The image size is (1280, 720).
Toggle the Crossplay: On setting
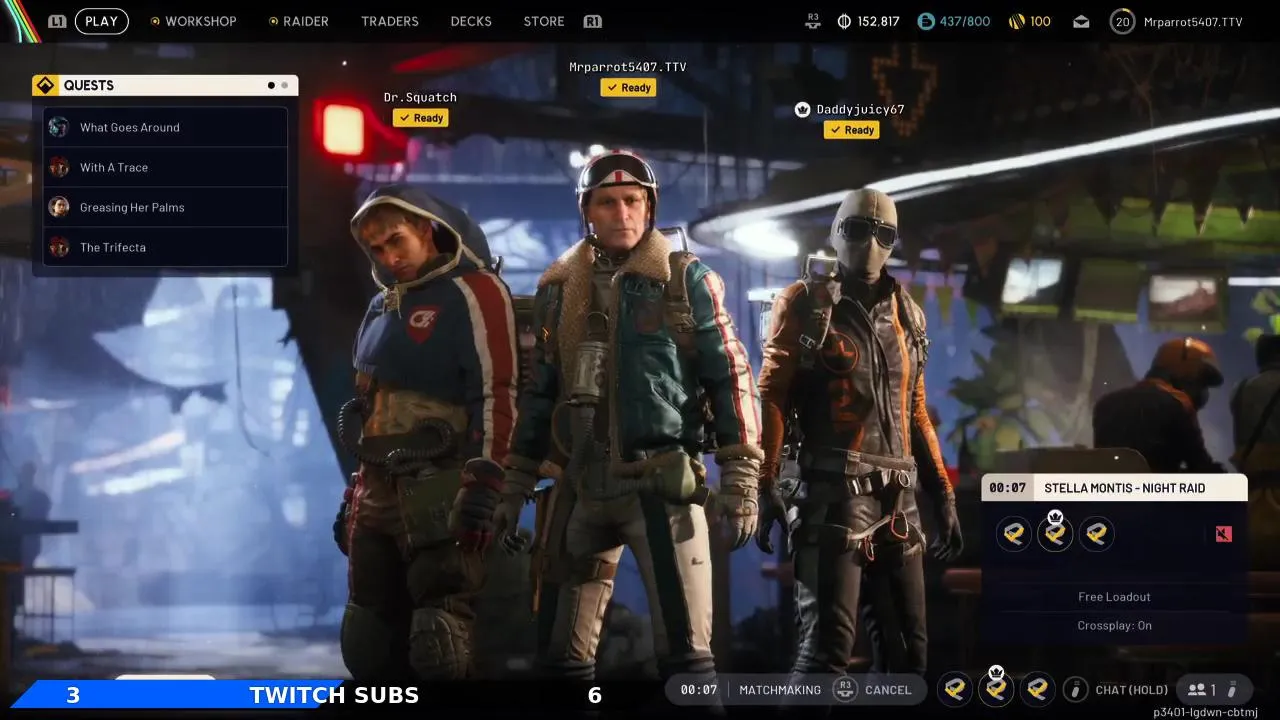click(x=1114, y=626)
